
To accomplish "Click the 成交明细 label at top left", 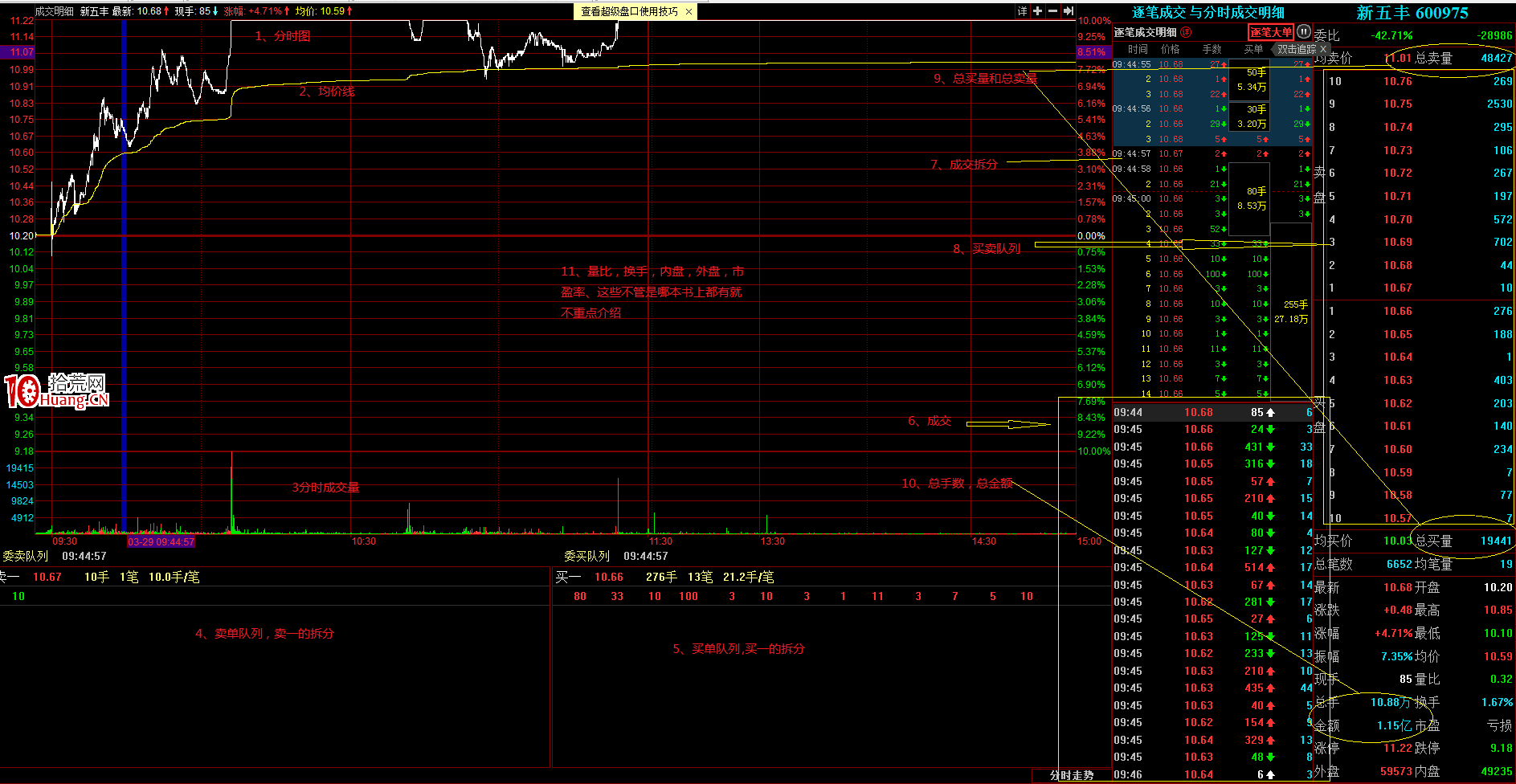I will [55, 11].
